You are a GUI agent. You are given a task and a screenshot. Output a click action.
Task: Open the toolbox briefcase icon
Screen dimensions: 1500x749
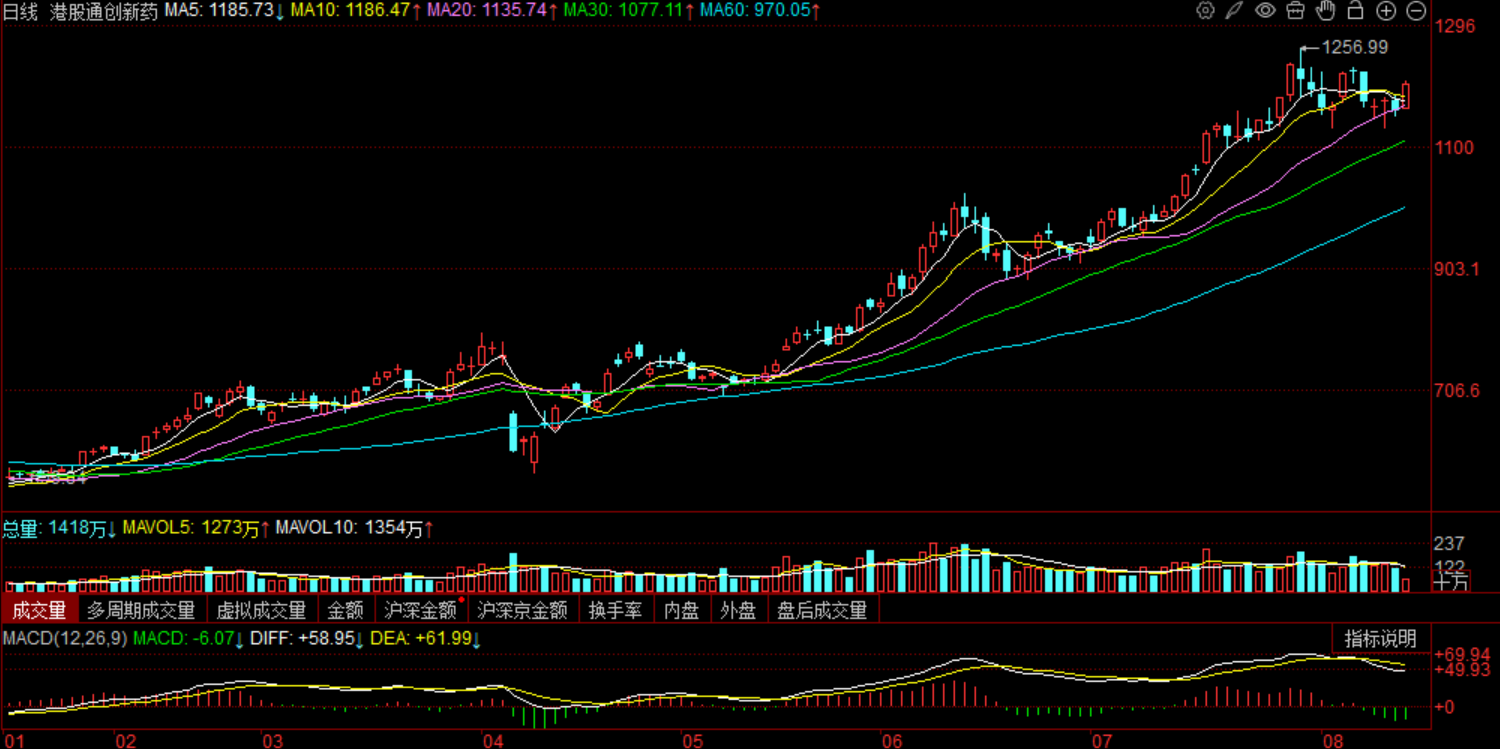coord(1295,11)
